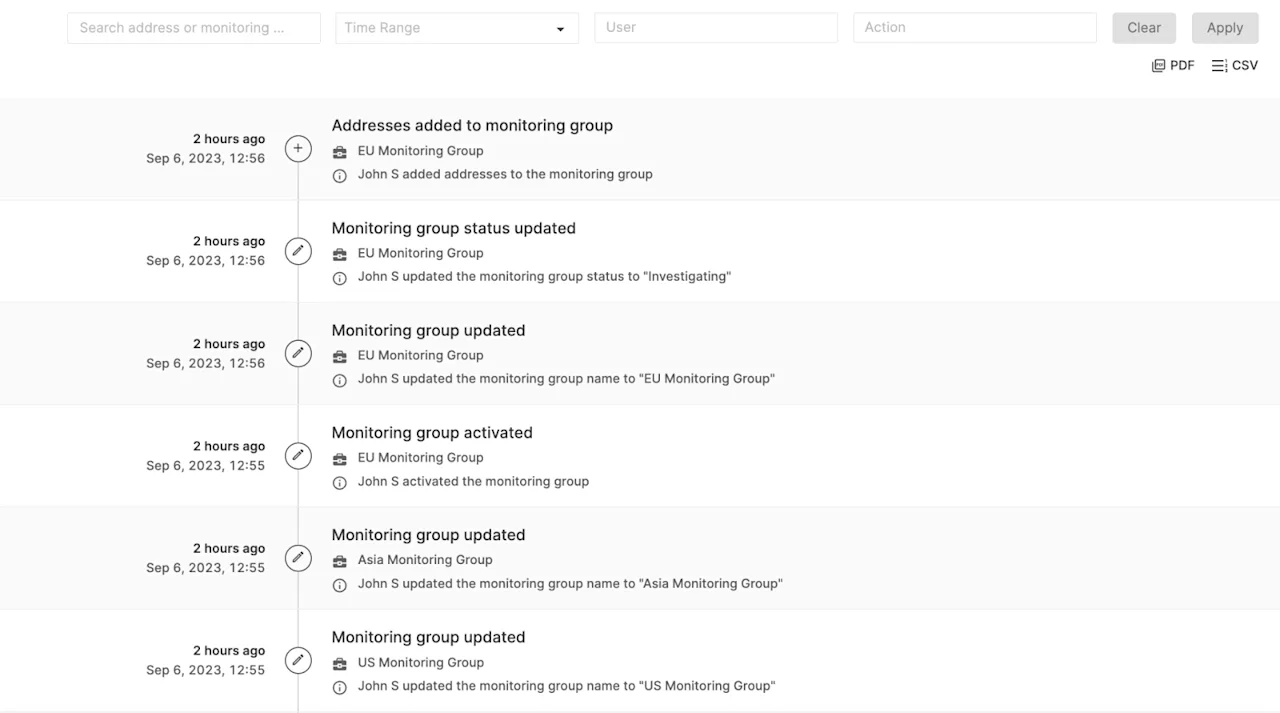The height and width of the screenshot is (713, 1280).
Task: Click info icon beside US name update text
Action: [339, 687]
